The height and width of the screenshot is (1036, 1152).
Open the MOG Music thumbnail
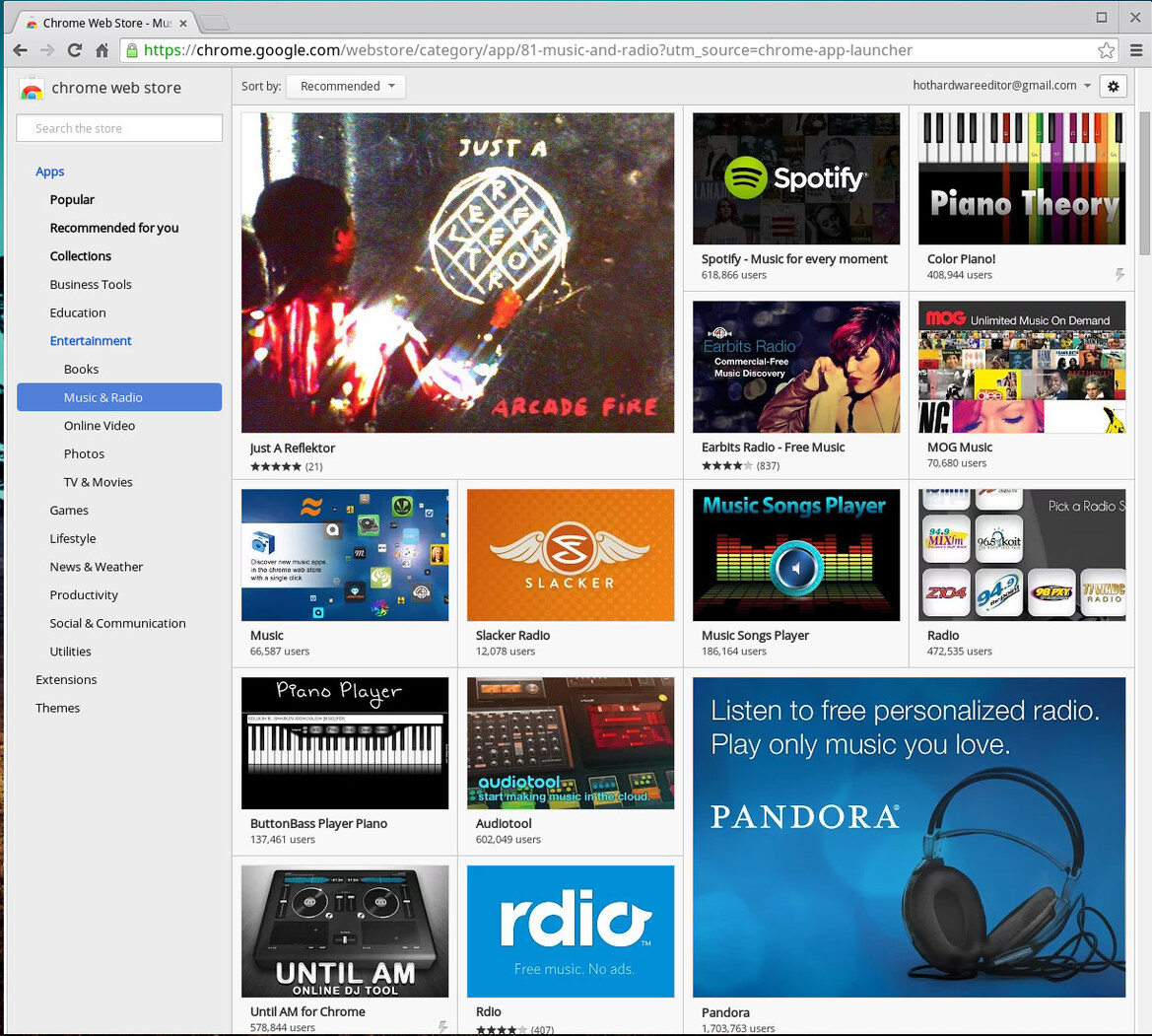(x=1022, y=367)
